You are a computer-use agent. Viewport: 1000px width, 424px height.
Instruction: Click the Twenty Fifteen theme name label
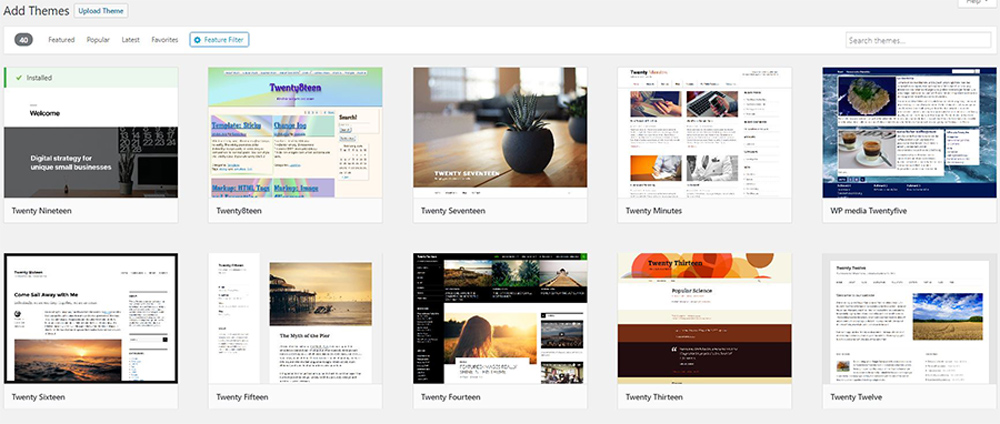pyautogui.click(x=242, y=397)
